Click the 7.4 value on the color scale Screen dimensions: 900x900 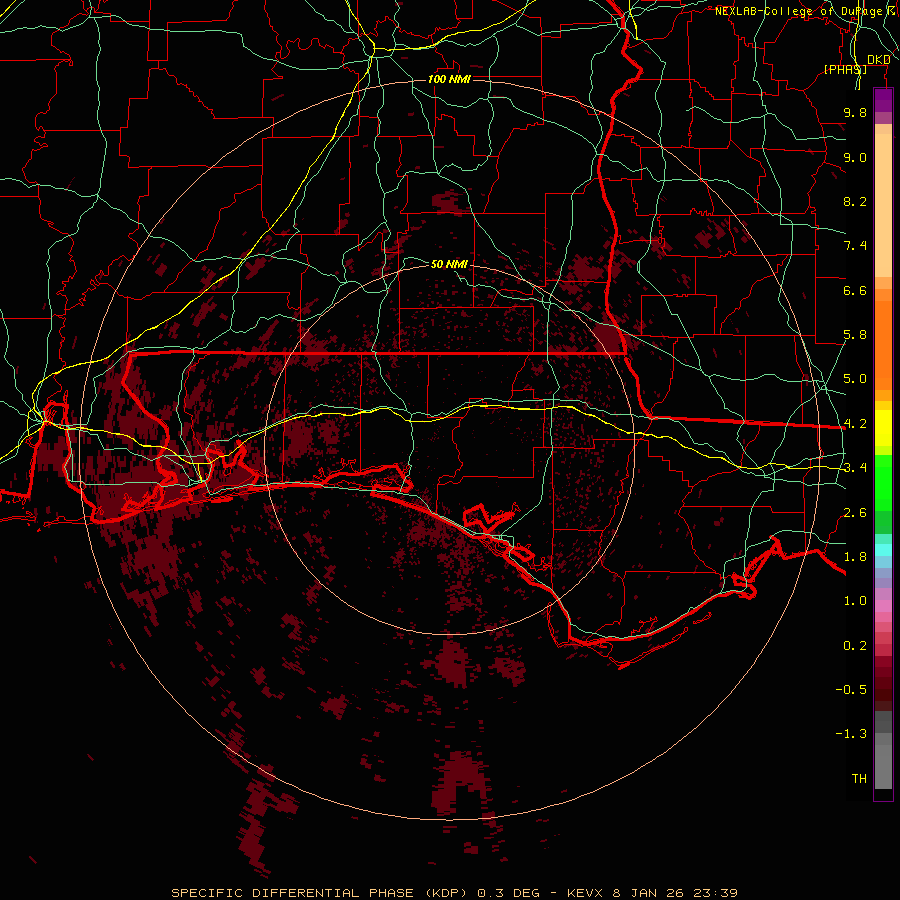[x=855, y=246]
